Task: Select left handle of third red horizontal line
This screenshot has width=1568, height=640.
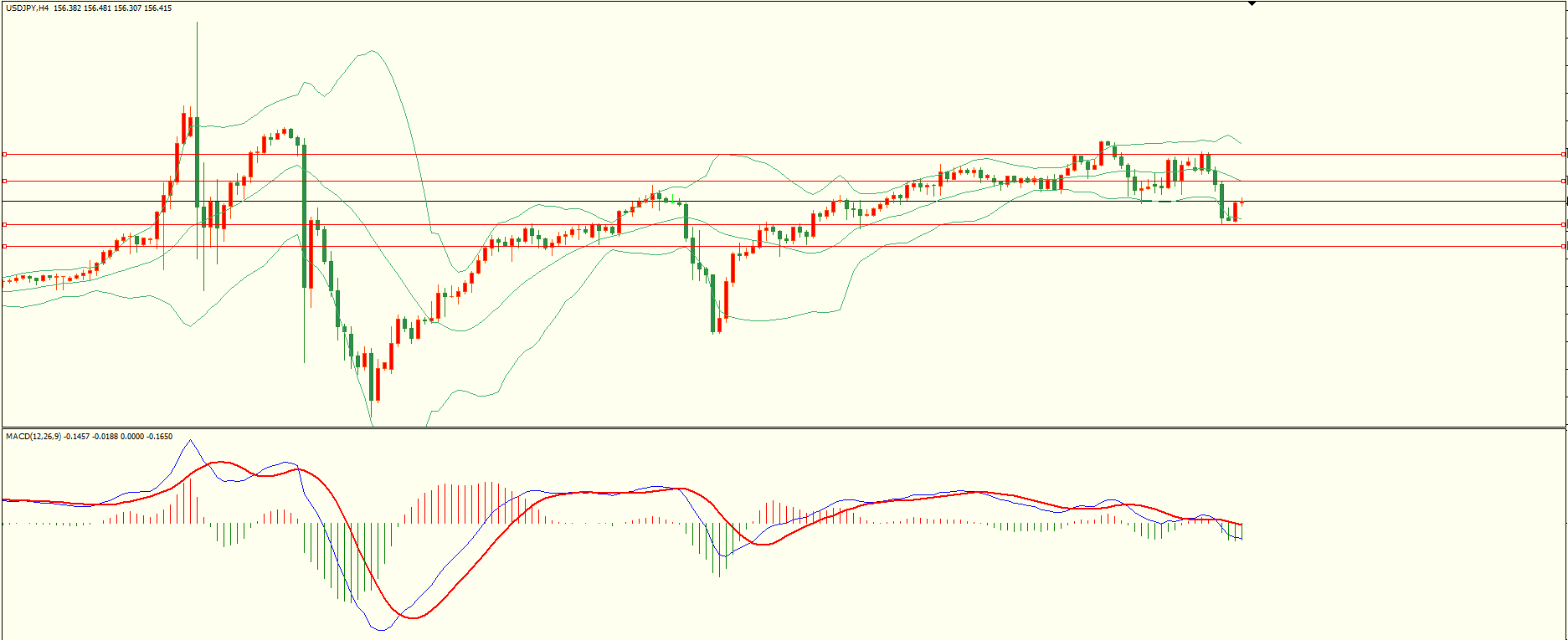Action: tap(5, 224)
